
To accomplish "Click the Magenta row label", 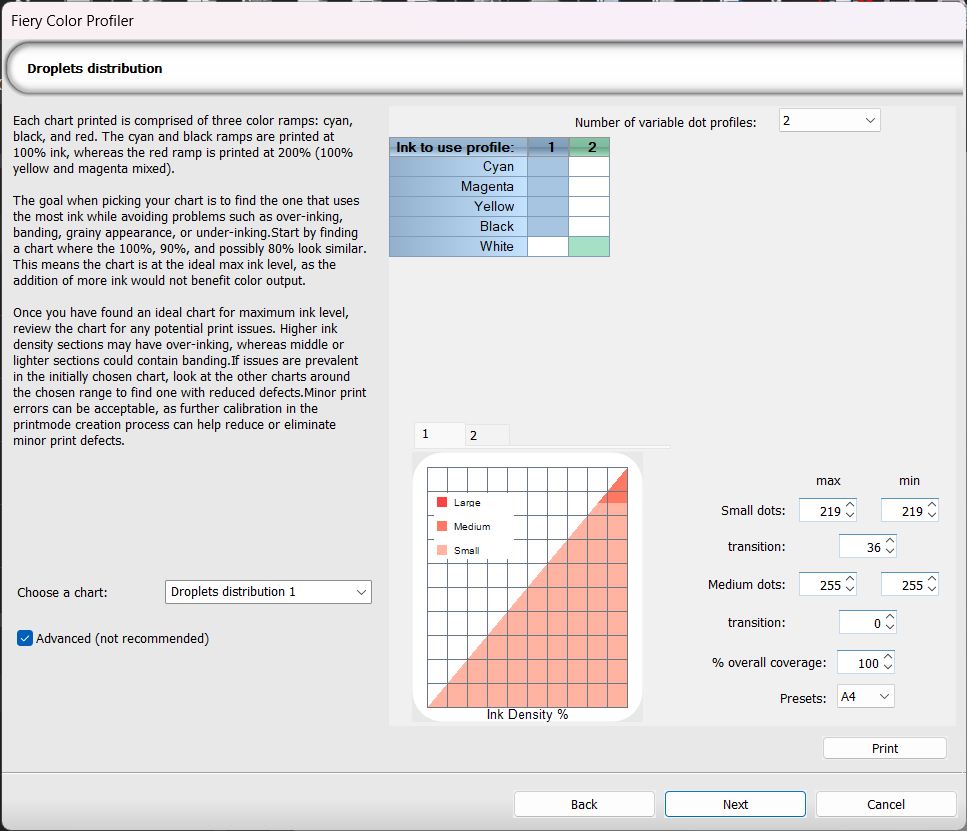I will coord(458,186).
